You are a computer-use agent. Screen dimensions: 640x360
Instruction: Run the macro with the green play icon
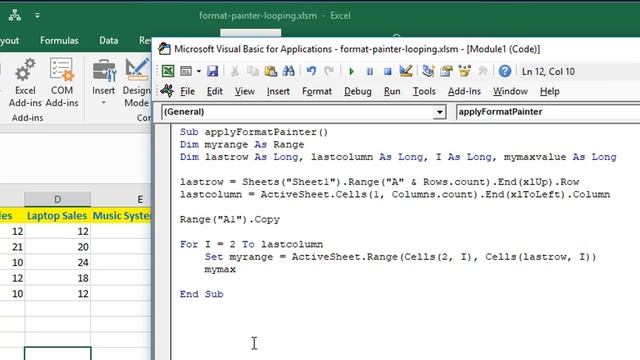coord(351,71)
